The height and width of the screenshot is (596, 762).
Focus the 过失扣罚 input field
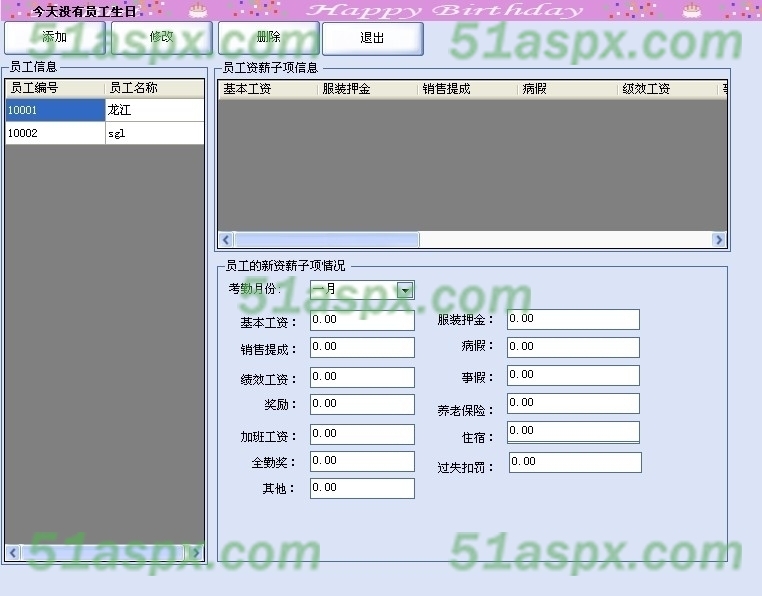pyautogui.click(x=575, y=462)
